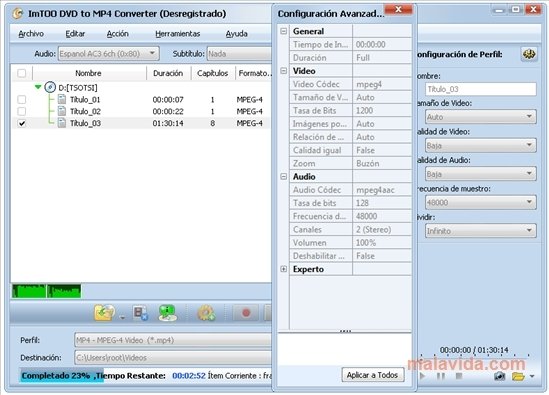Viewport: 549px width, 395px height.
Task: Open the dropdown arrow next to snapshot folder
Action: tap(532, 376)
